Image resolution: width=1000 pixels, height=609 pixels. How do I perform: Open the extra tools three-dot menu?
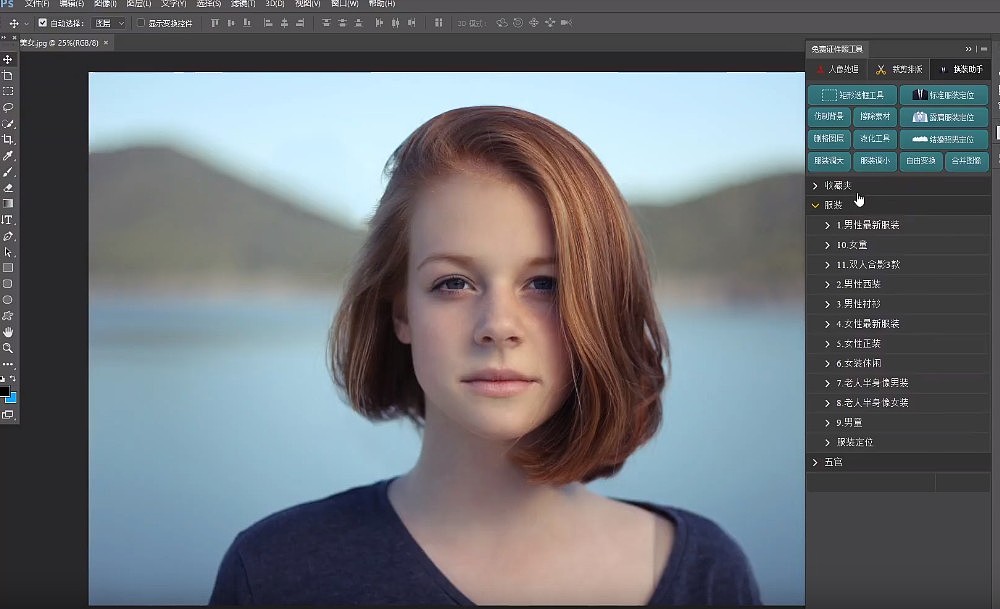click(8, 364)
